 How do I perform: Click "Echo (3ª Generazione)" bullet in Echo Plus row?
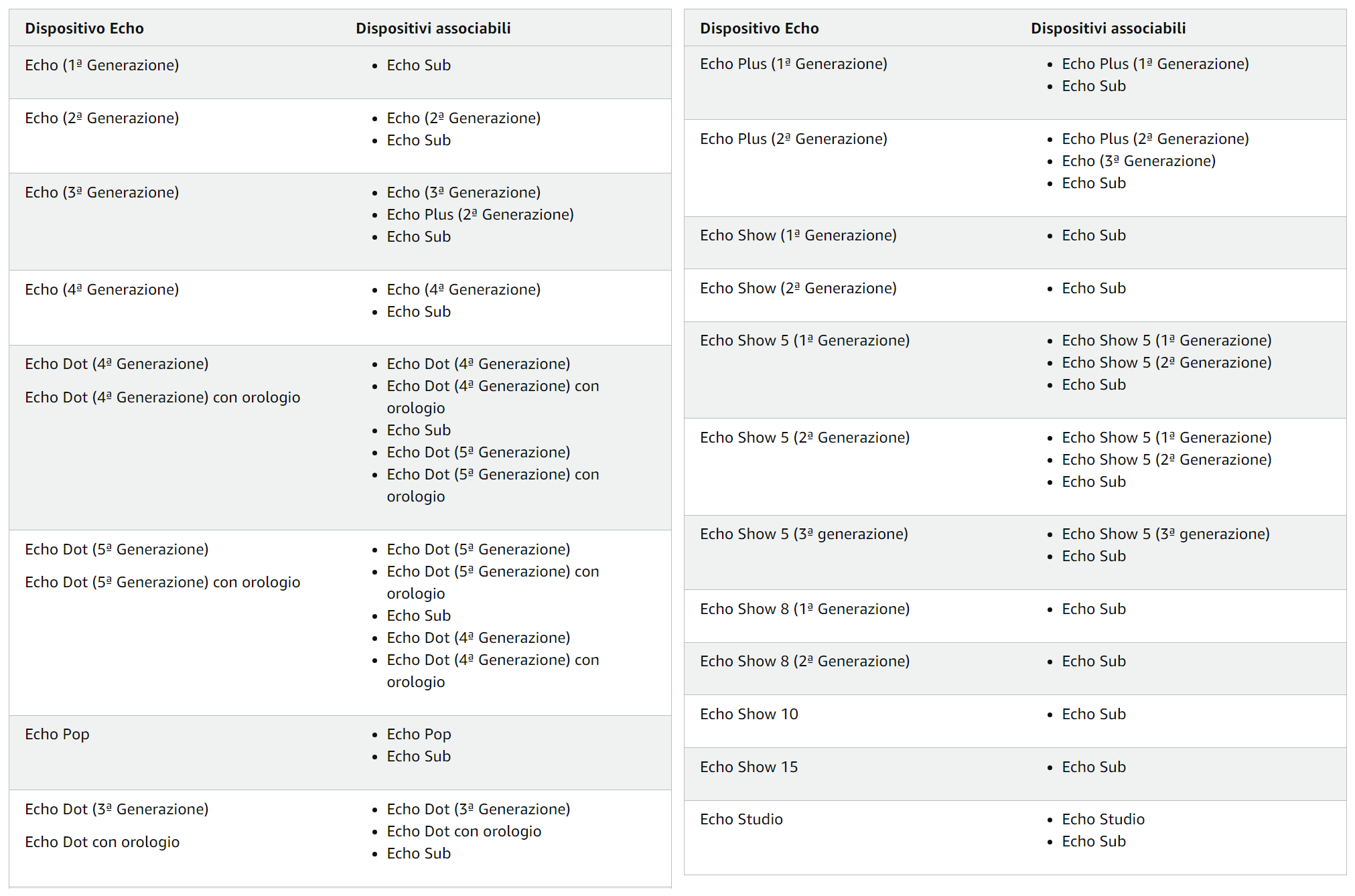point(1138,161)
